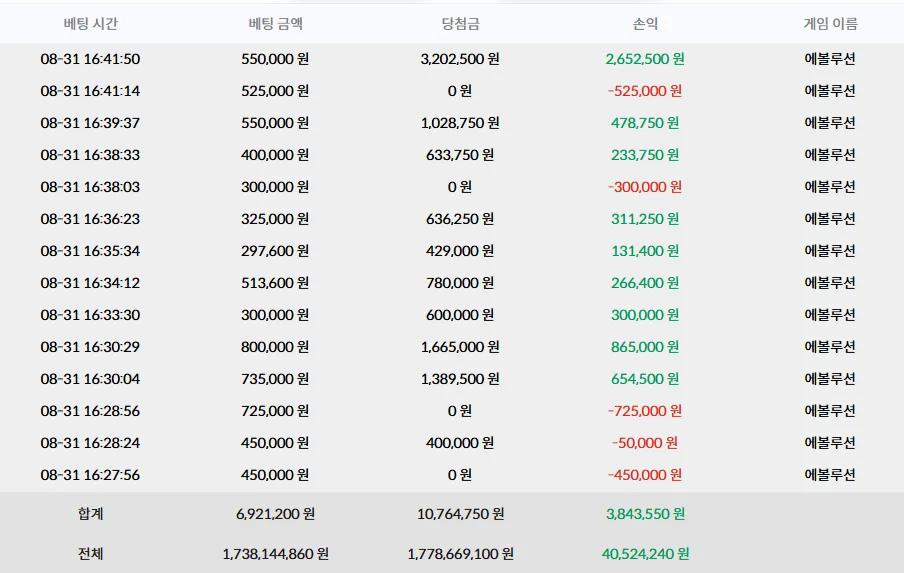Click the 게임 이름 column header

coord(830,24)
